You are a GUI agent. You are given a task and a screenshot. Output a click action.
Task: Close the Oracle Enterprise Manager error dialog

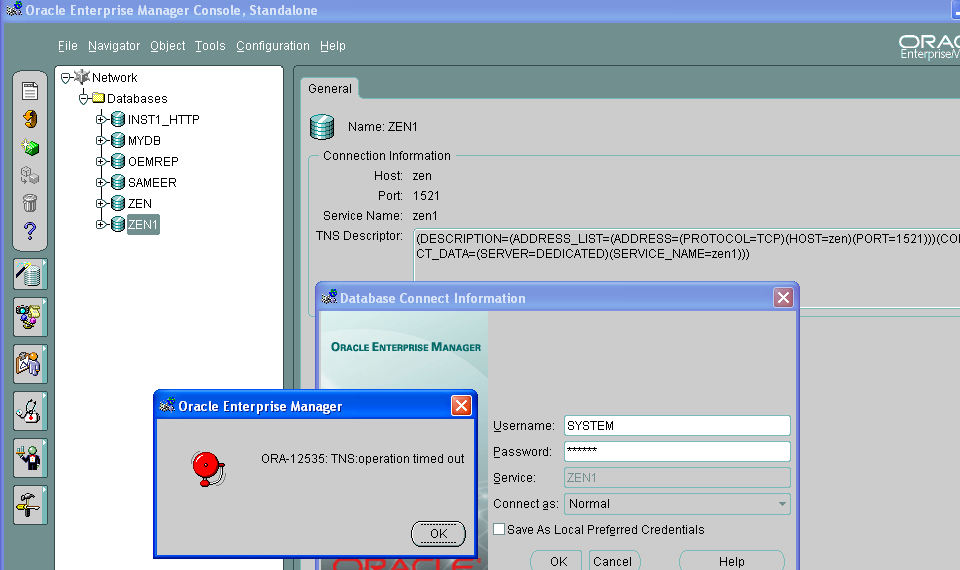461,405
